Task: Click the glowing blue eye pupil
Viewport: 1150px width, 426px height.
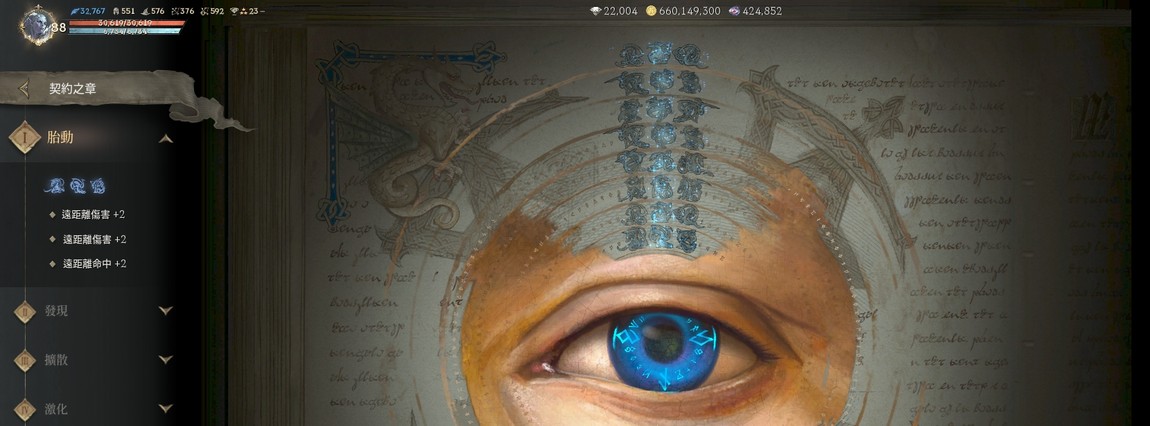Action: [x=660, y=349]
